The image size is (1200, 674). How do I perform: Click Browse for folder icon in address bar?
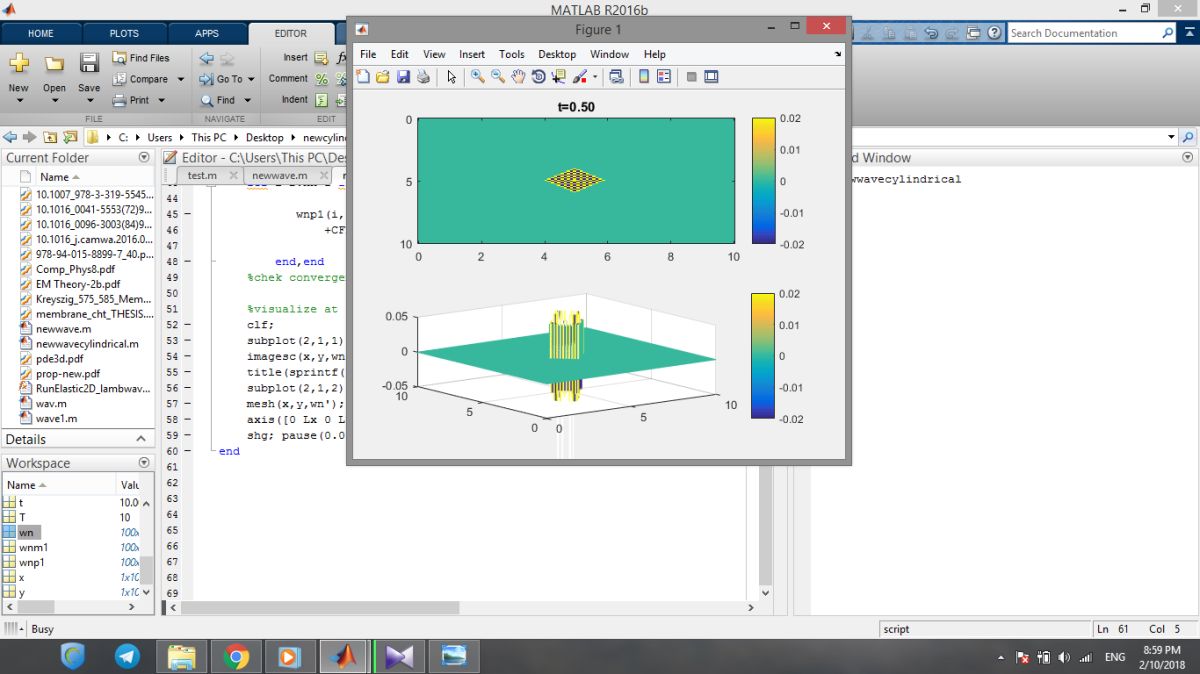pyautogui.click(x=70, y=137)
